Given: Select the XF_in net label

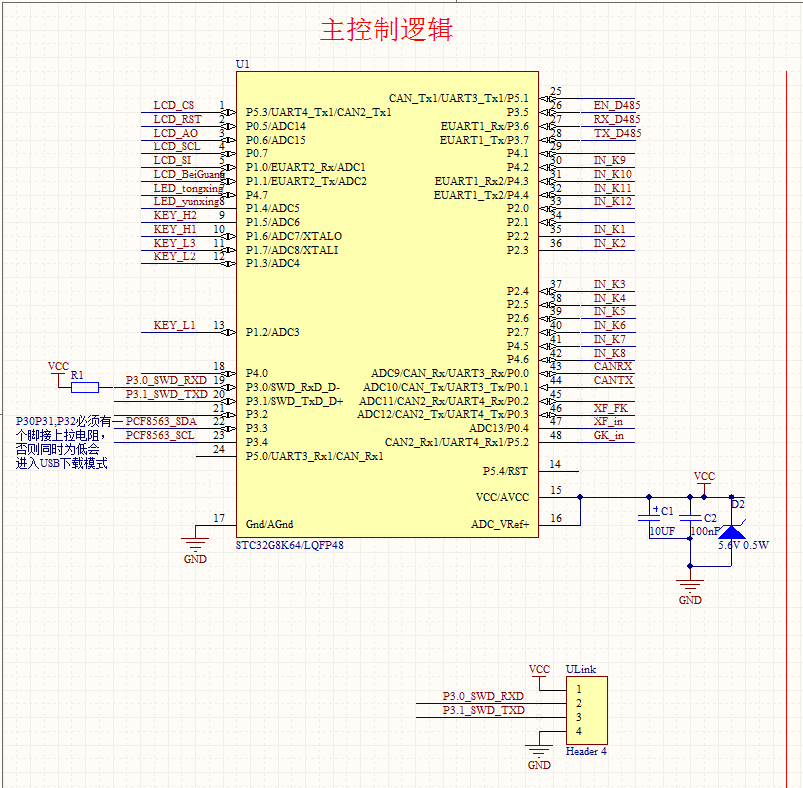Looking at the screenshot, I should tap(608, 421).
